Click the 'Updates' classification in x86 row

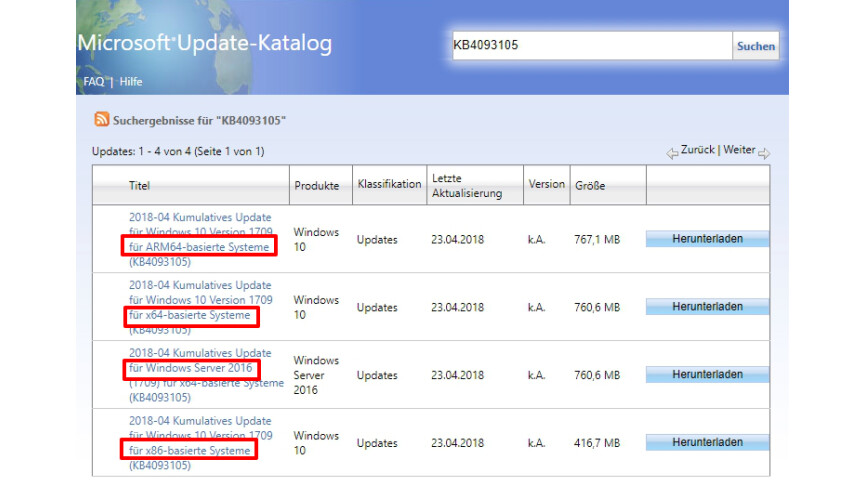pos(377,443)
